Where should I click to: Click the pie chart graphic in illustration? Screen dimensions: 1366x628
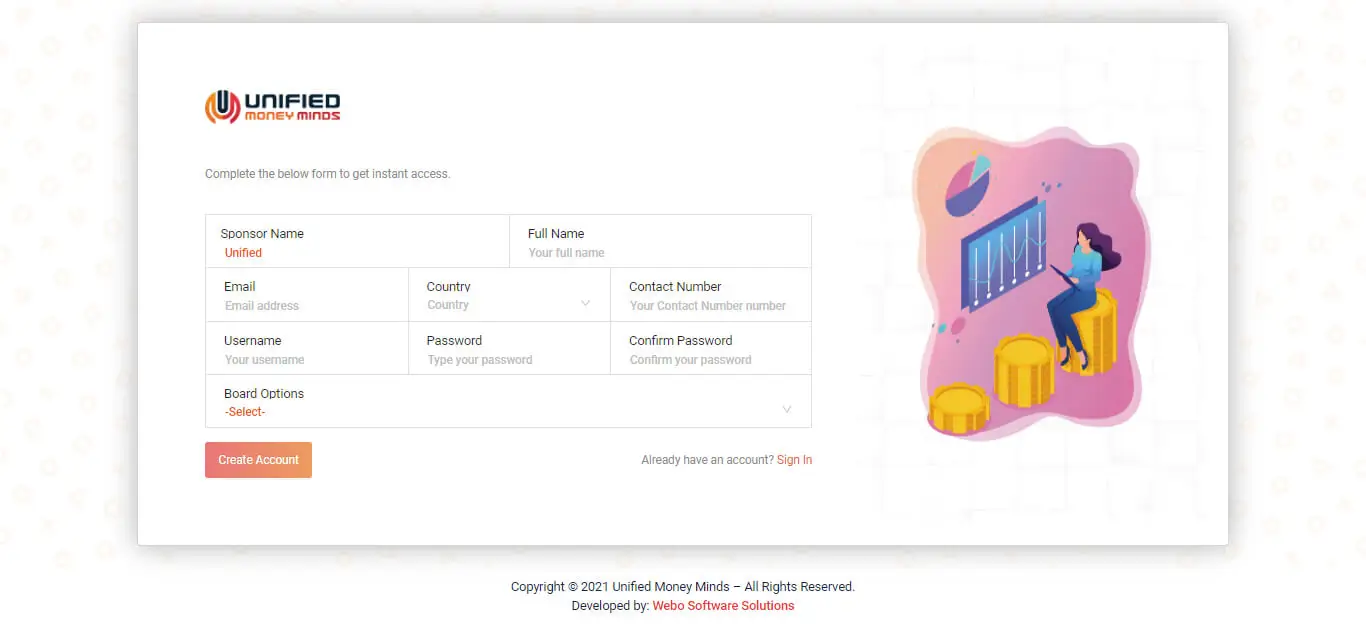966,185
